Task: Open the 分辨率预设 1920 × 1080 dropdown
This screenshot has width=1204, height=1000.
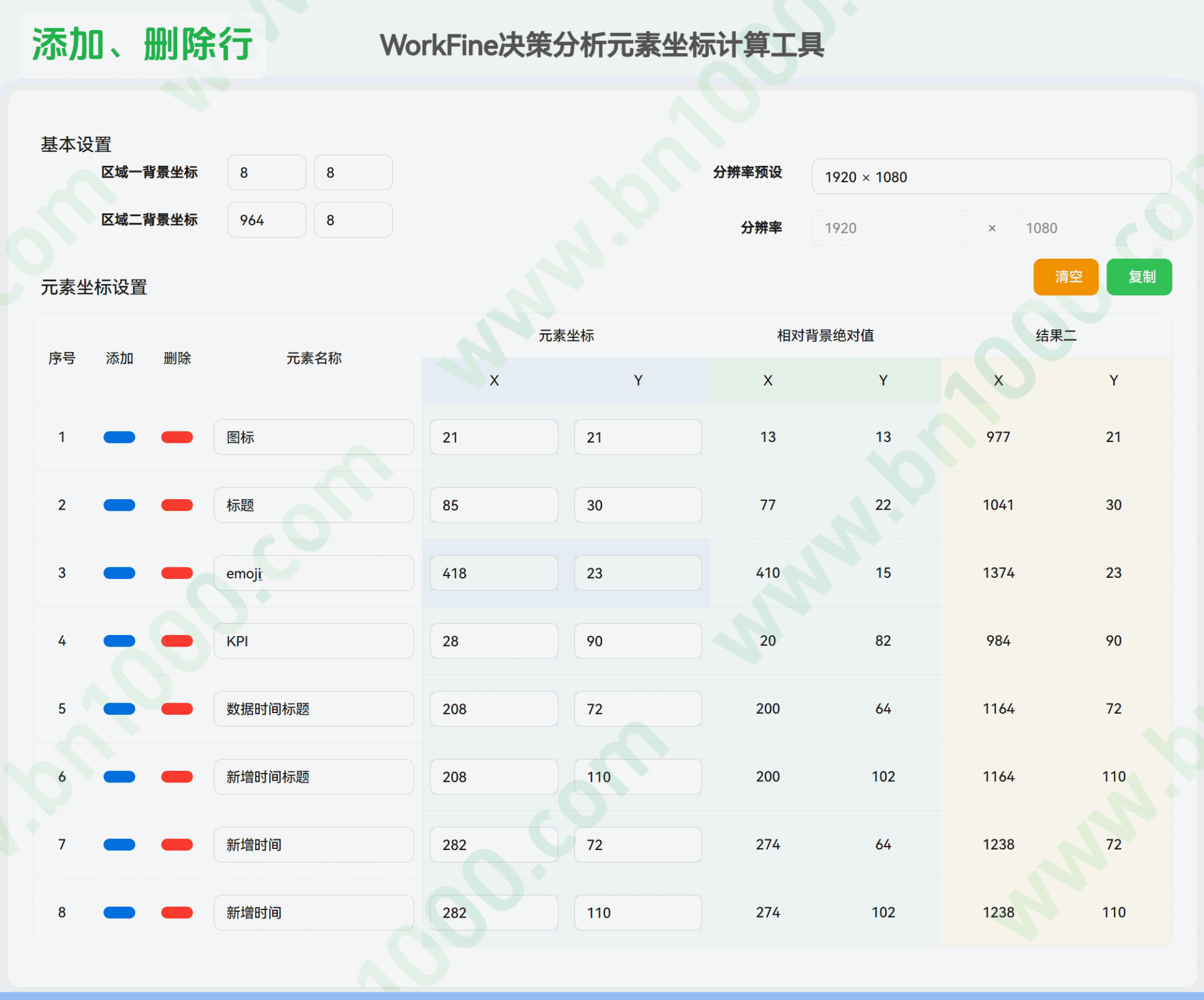Action: pyautogui.click(x=991, y=176)
